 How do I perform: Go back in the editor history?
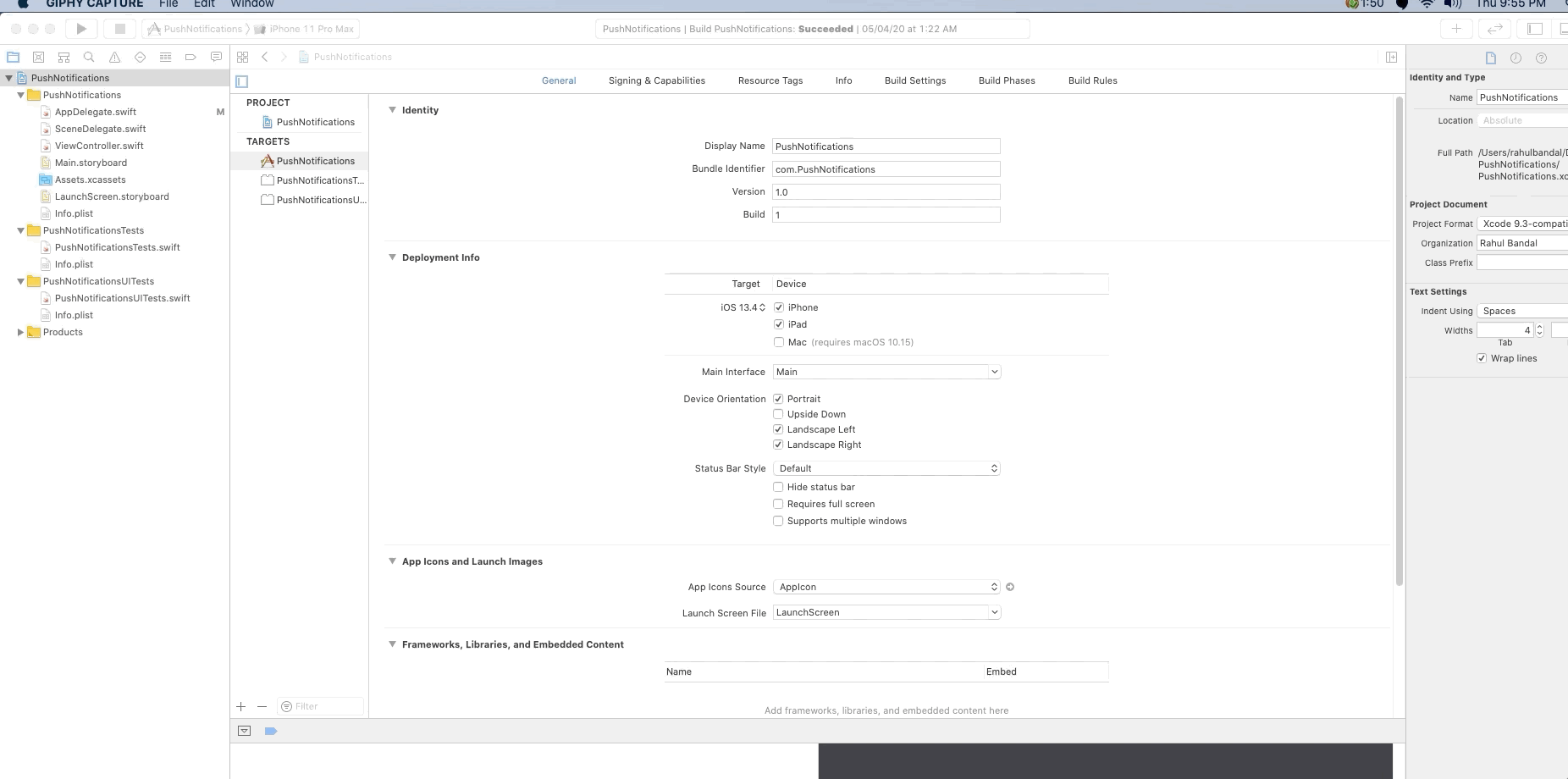[x=265, y=57]
